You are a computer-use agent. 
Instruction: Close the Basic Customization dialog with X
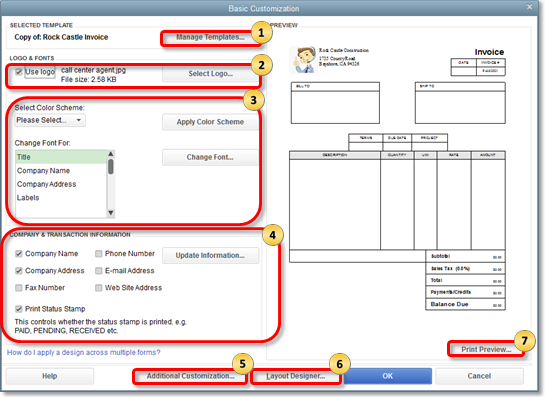(529, 7)
